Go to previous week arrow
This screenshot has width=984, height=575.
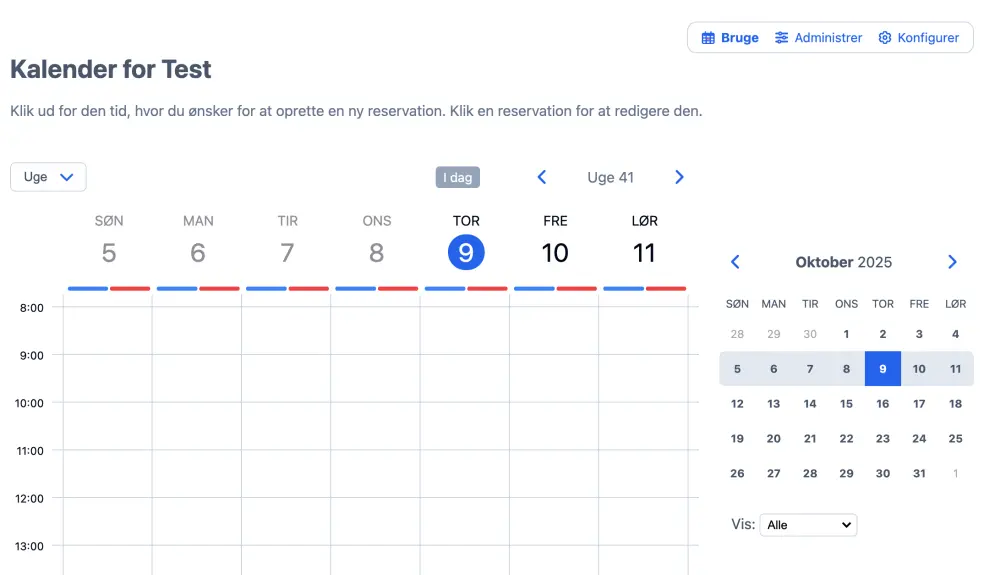click(542, 177)
